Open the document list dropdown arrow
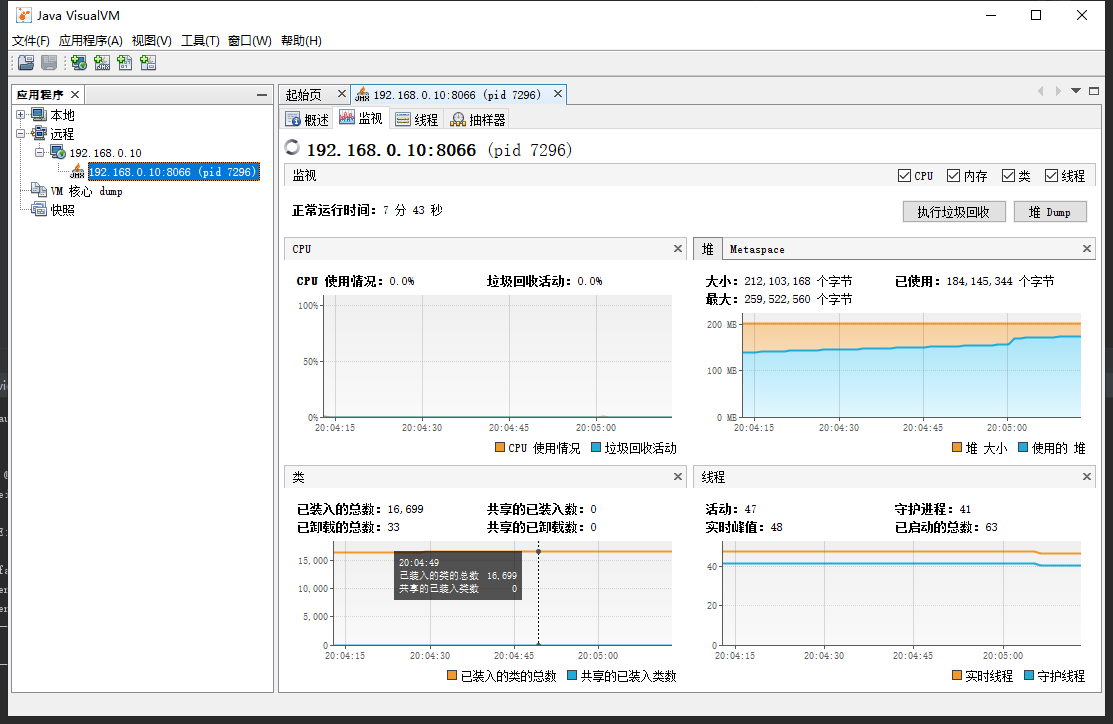The height and width of the screenshot is (724, 1113). [1076, 91]
